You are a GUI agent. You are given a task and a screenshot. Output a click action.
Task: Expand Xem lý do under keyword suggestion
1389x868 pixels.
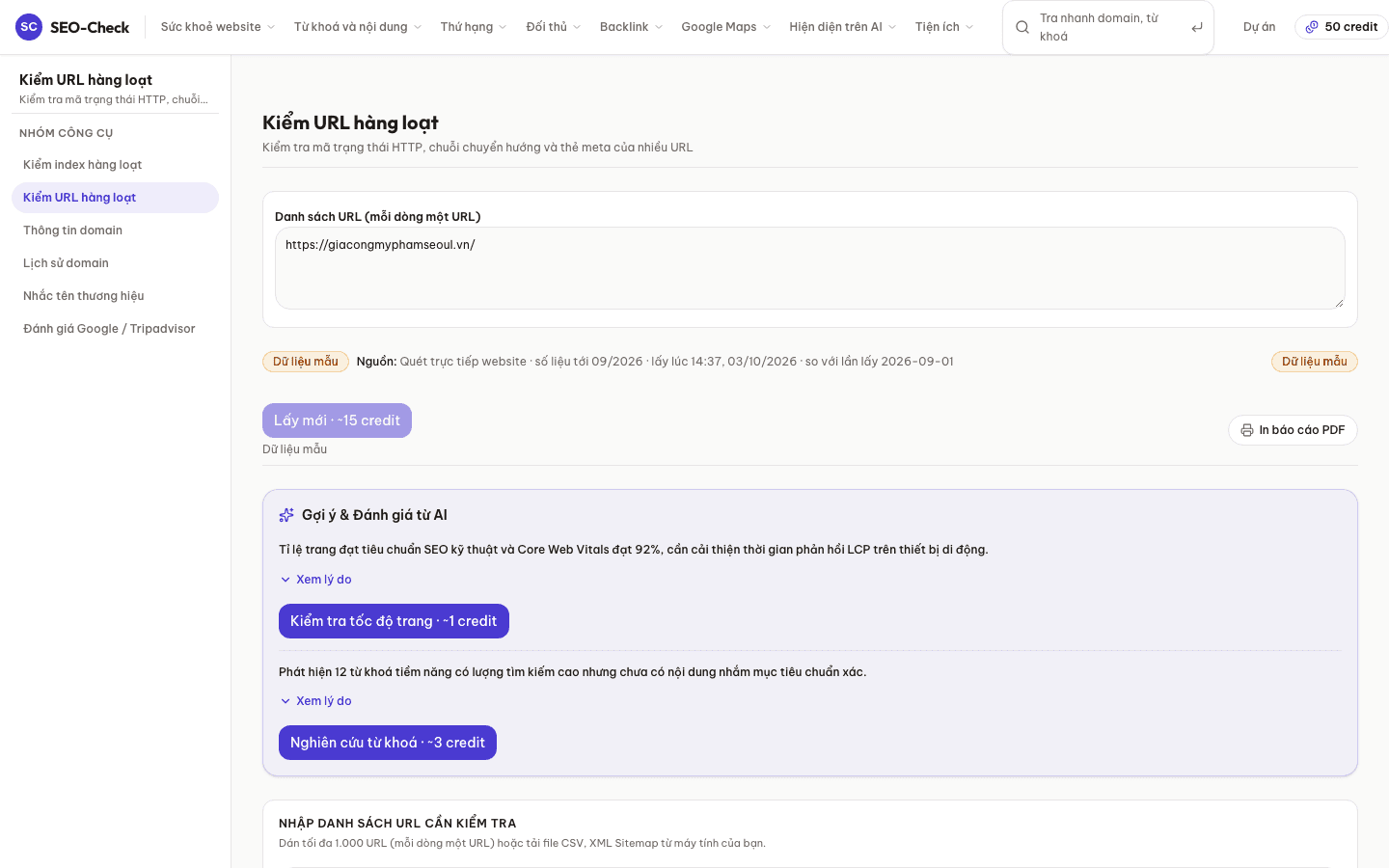[315, 701]
